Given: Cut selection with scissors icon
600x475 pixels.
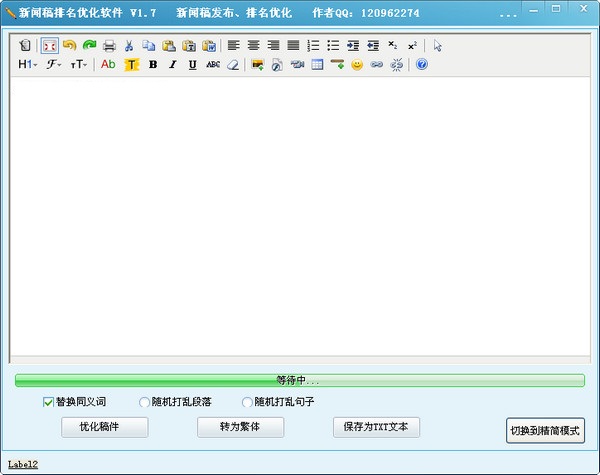Looking at the screenshot, I should tap(129, 46).
